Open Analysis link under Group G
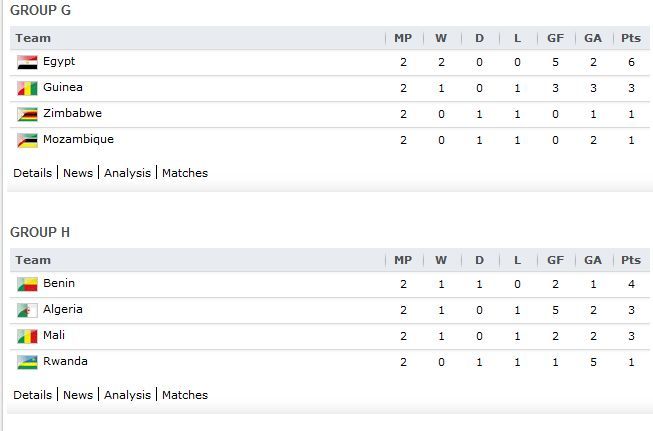This screenshot has width=653, height=431. tap(127, 173)
